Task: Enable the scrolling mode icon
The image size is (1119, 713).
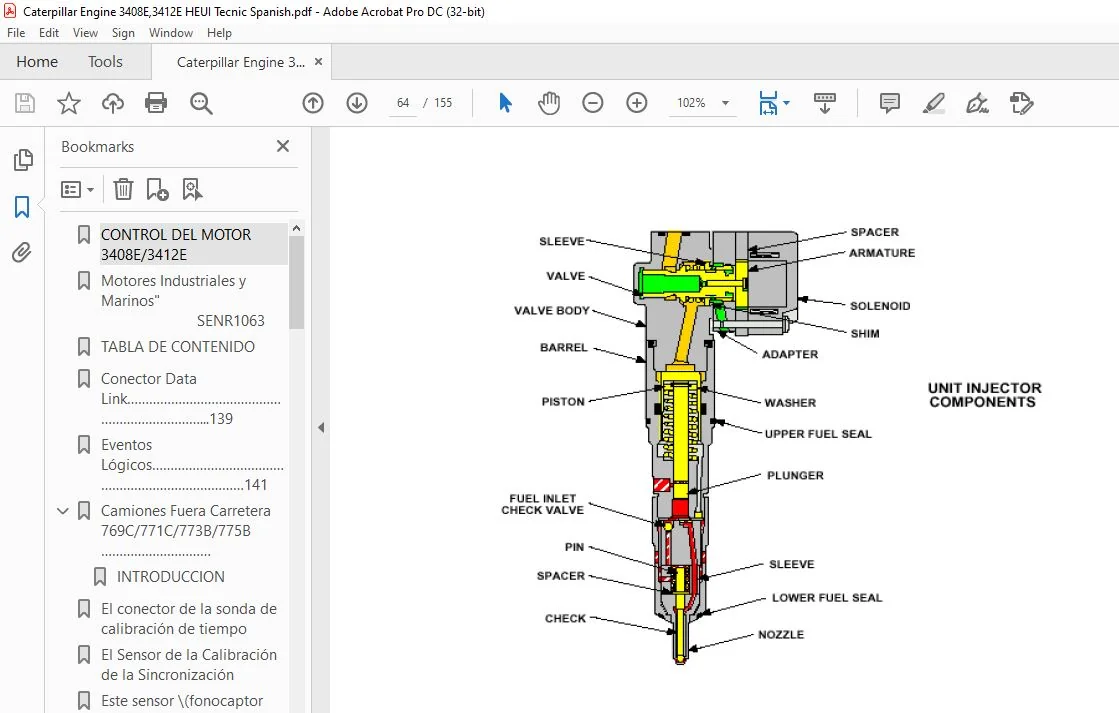Action: click(x=824, y=103)
